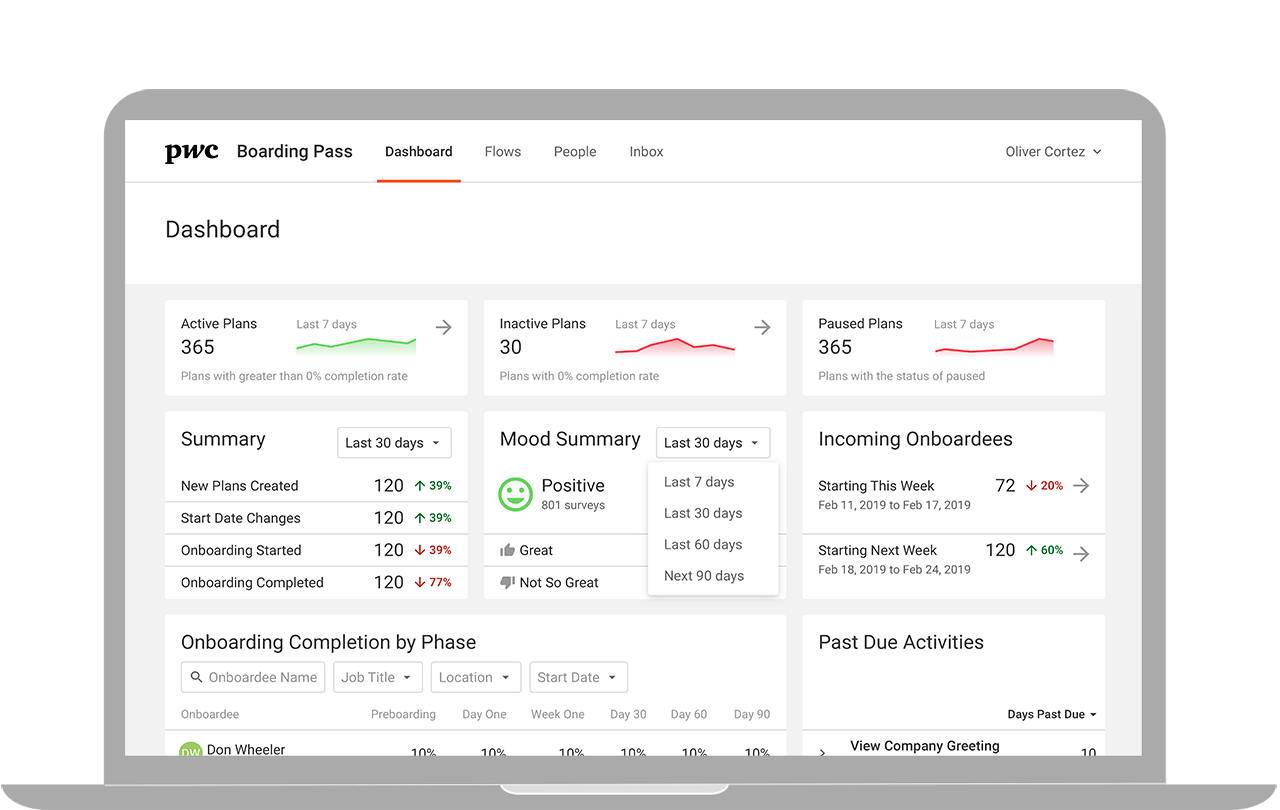Open Starting This Week arrow
The height and width of the screenshot is (810, 1280).
click(x=1081, y=486)
